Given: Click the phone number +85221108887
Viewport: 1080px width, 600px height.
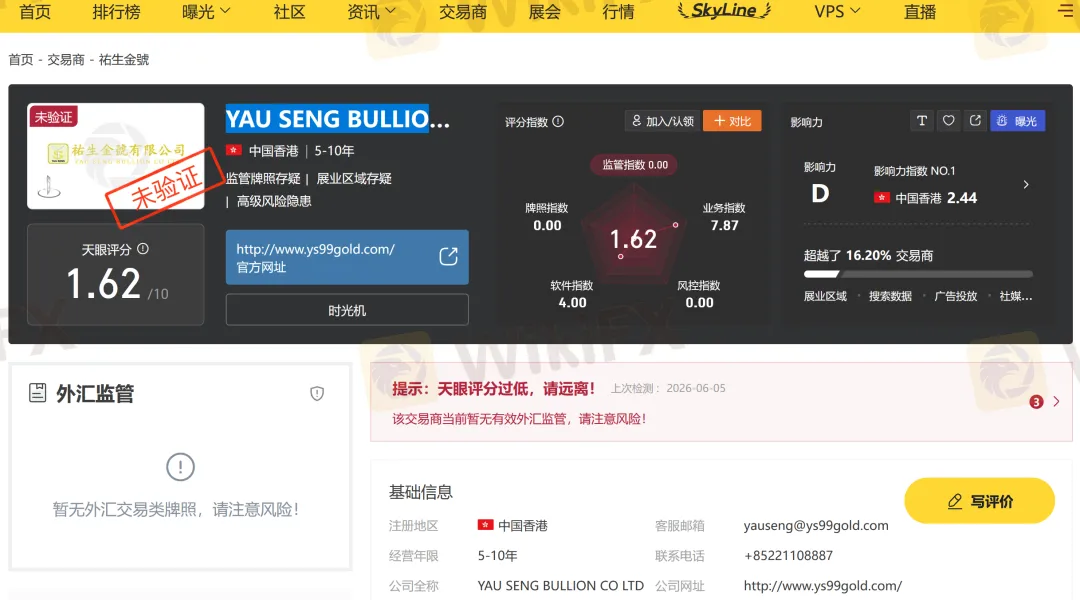Looking at the screenshot, I should click(788, 555).
